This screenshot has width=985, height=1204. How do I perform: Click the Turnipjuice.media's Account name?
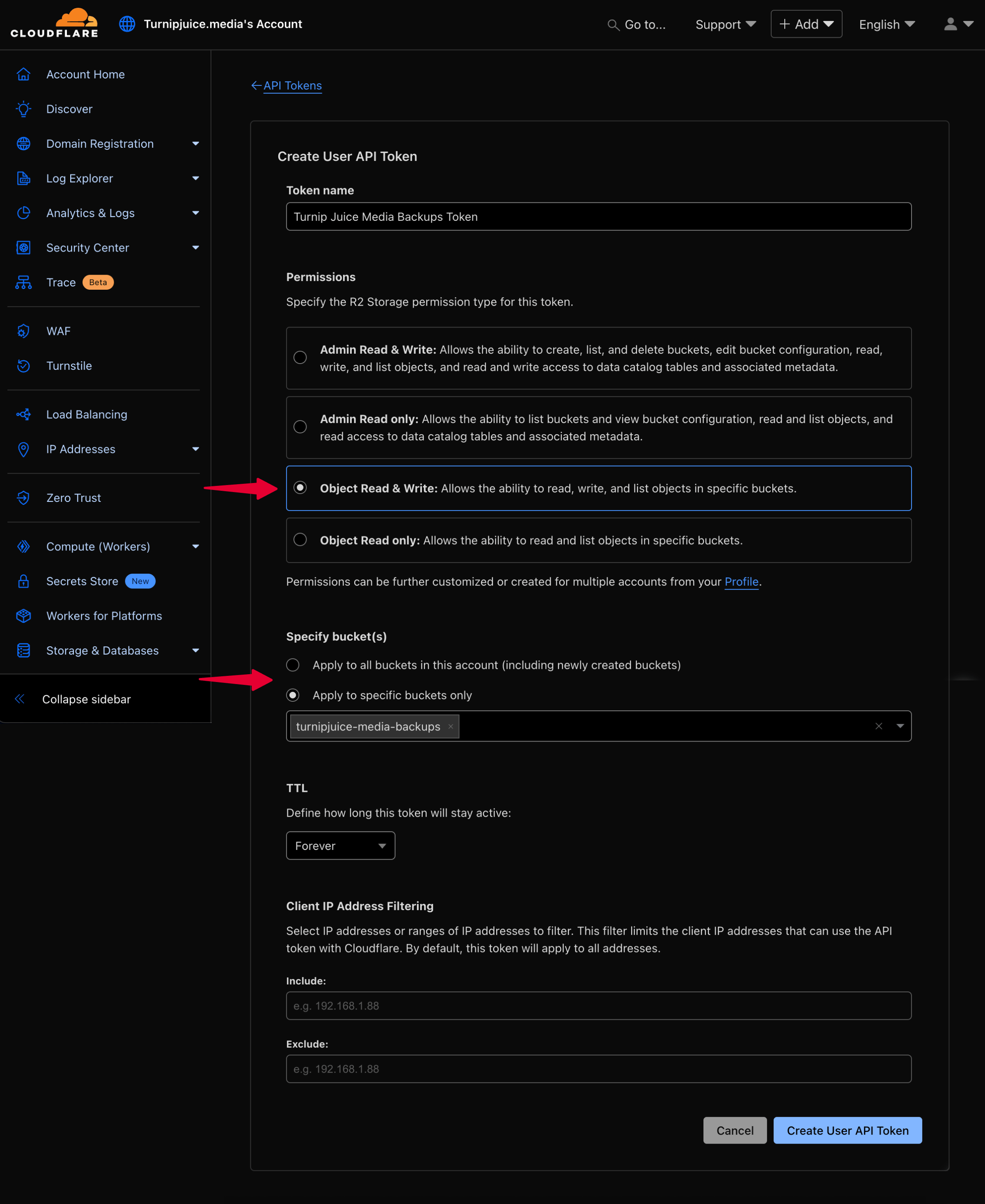pos(222,24)
